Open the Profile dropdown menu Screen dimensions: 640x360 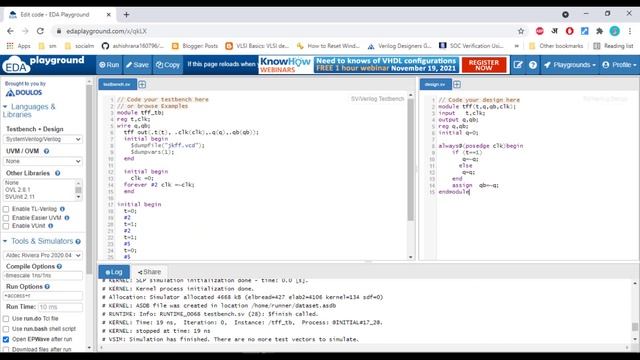point(619,65)
